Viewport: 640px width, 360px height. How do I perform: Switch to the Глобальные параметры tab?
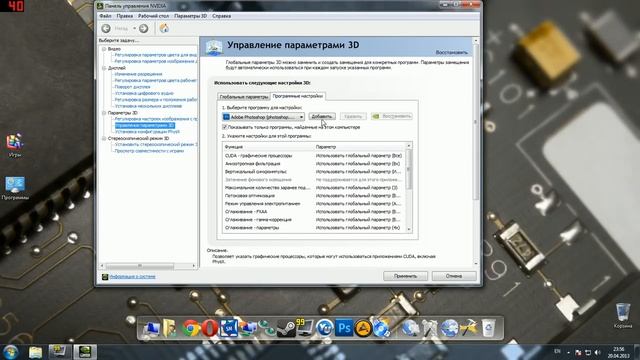click(244, 97)
